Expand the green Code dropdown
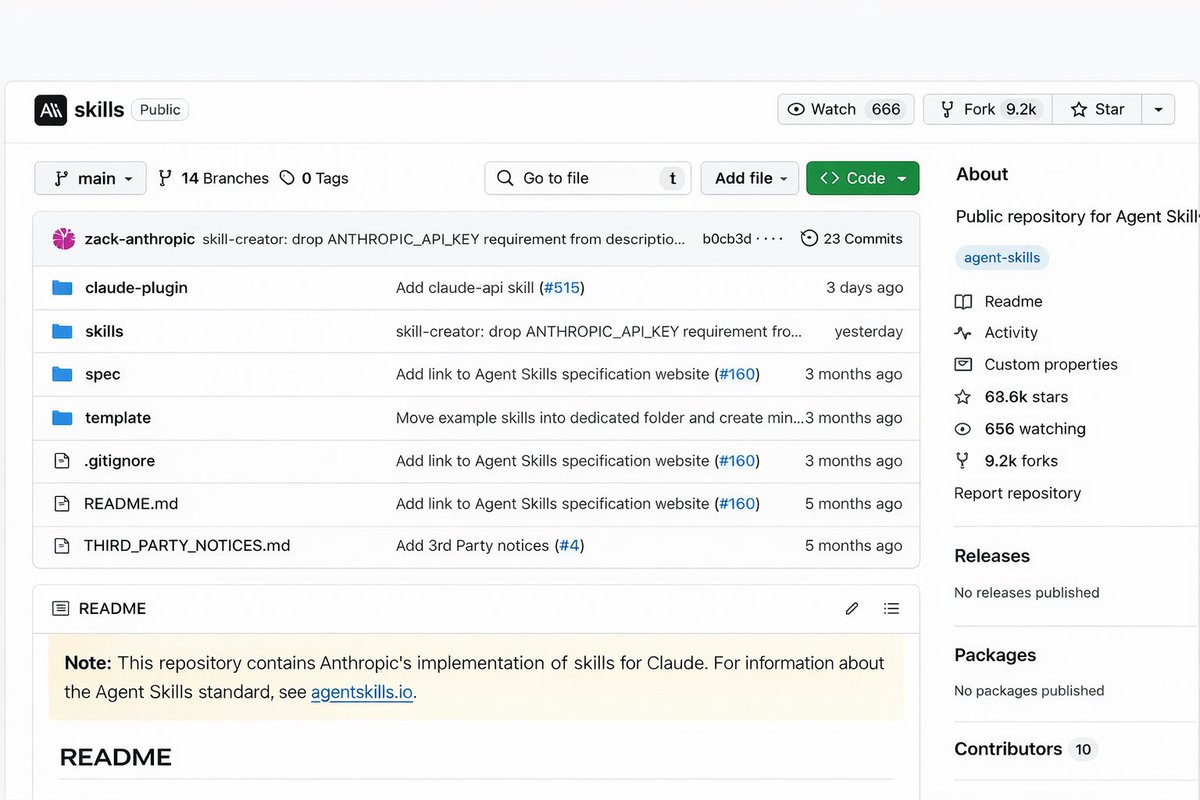 [862, 178]
